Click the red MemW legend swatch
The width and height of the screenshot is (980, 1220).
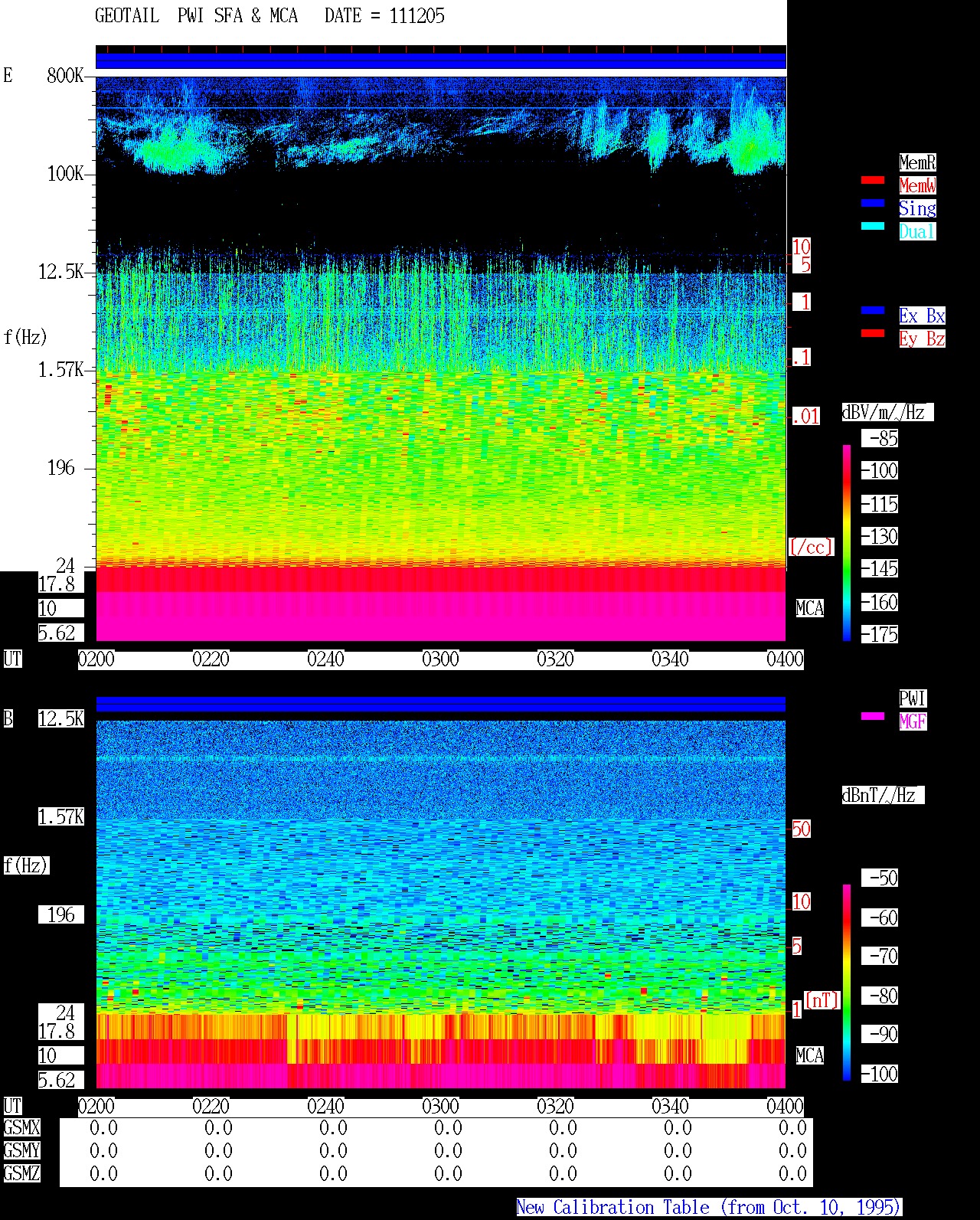(x=872, y=181)
